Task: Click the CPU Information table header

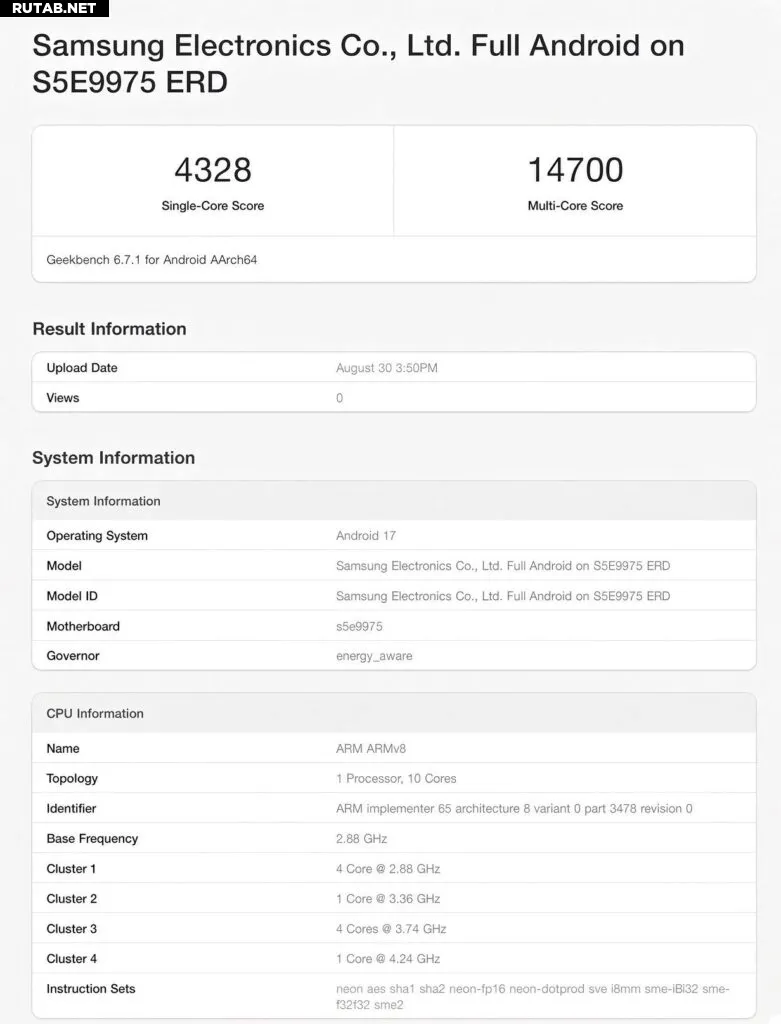Action: tap(394, 713)
